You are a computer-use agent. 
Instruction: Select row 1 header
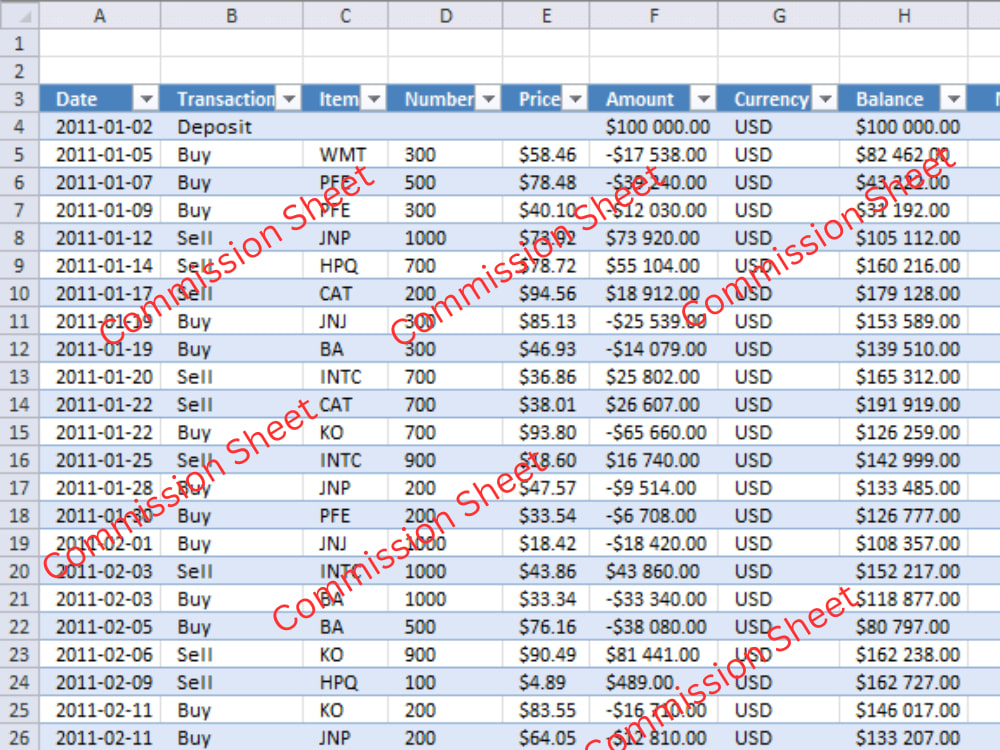point(19,43)
